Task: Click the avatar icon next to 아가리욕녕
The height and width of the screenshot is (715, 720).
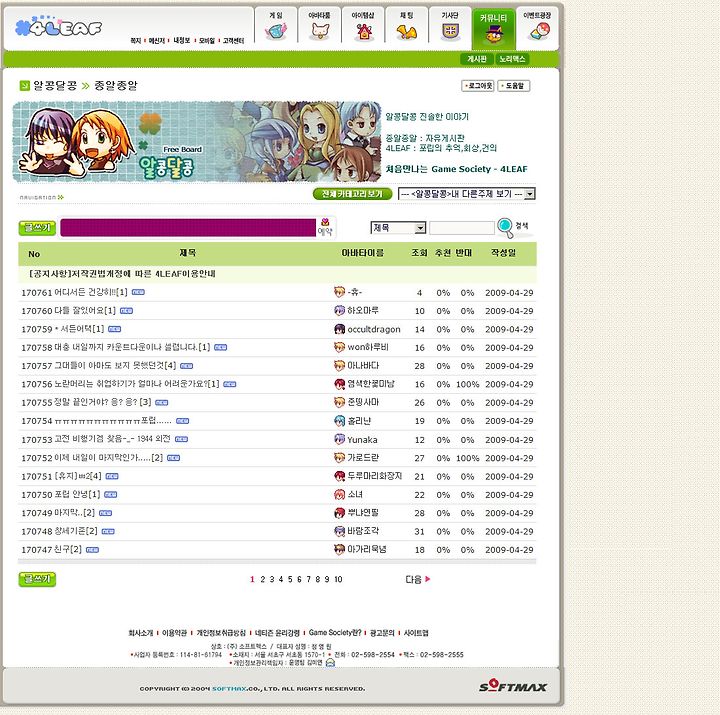Action: tap(339, 550)
